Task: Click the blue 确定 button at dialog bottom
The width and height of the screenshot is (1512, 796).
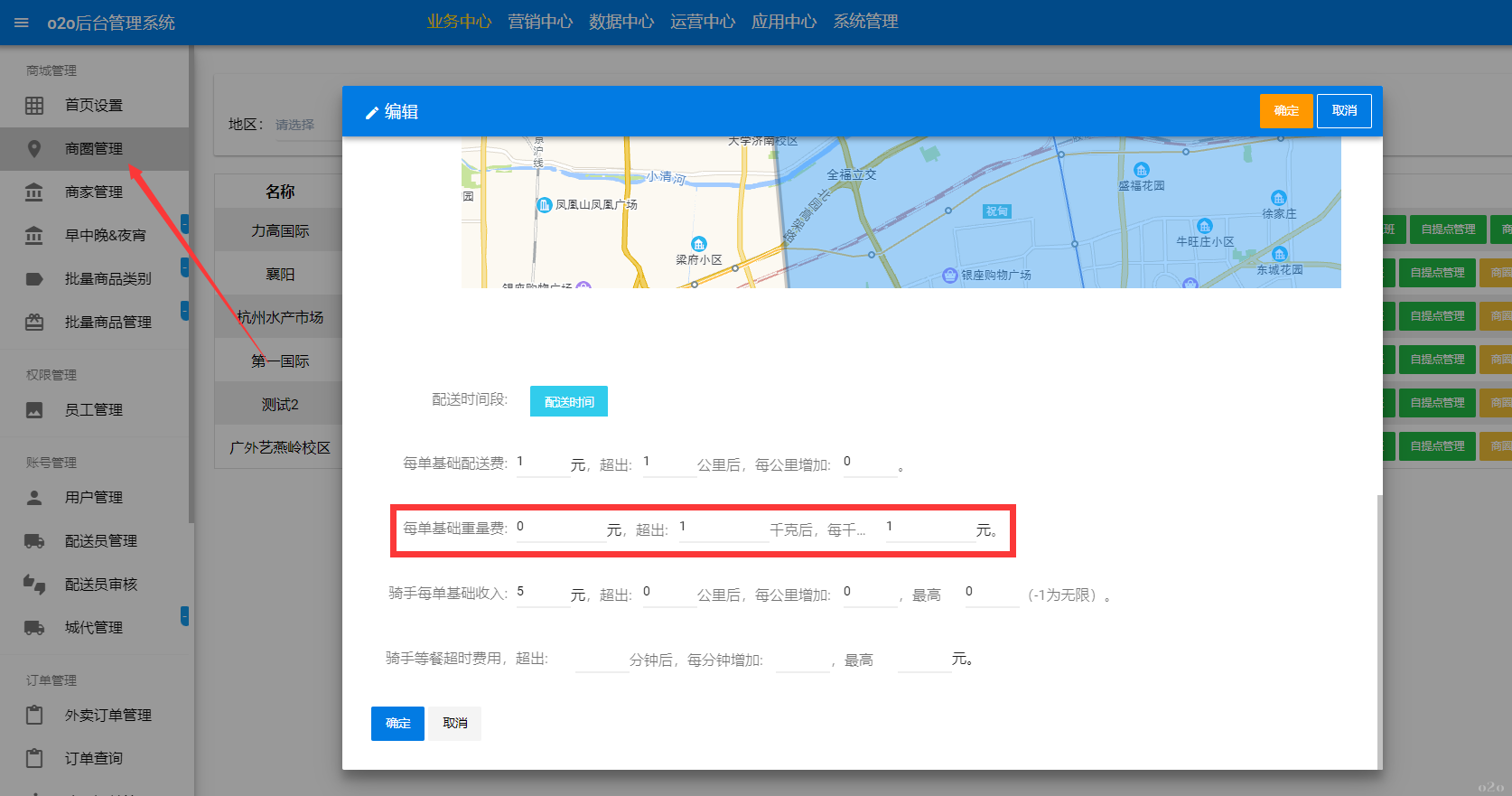Action: (x=397, y=724)
